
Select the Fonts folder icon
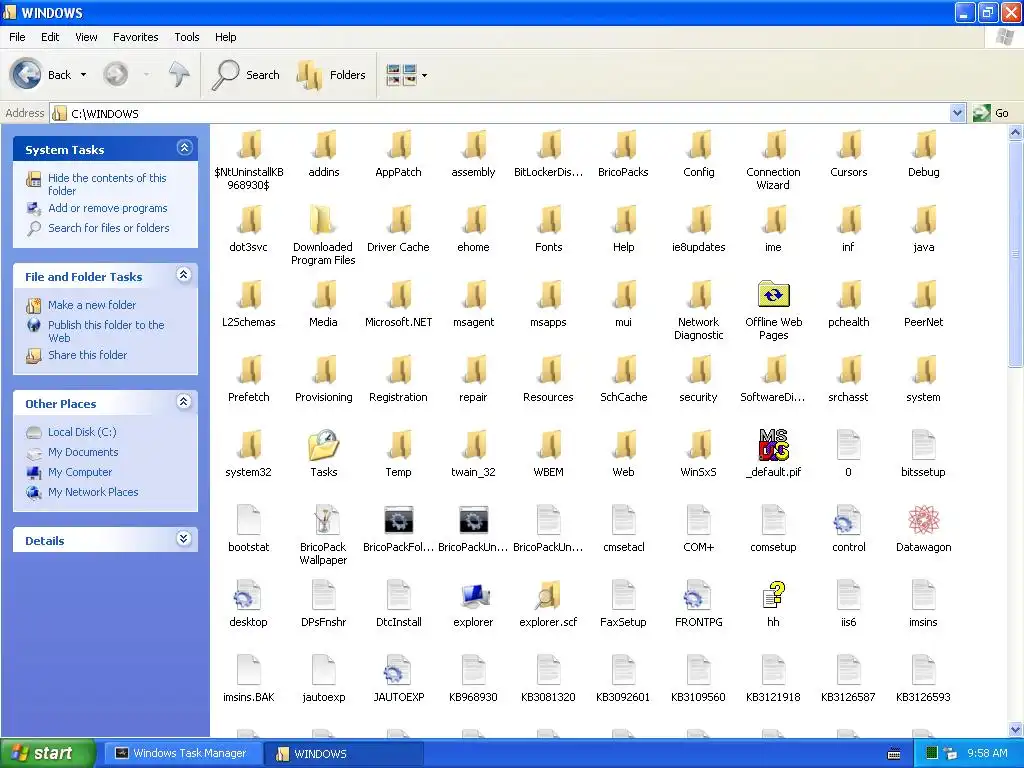pos(549,220)
